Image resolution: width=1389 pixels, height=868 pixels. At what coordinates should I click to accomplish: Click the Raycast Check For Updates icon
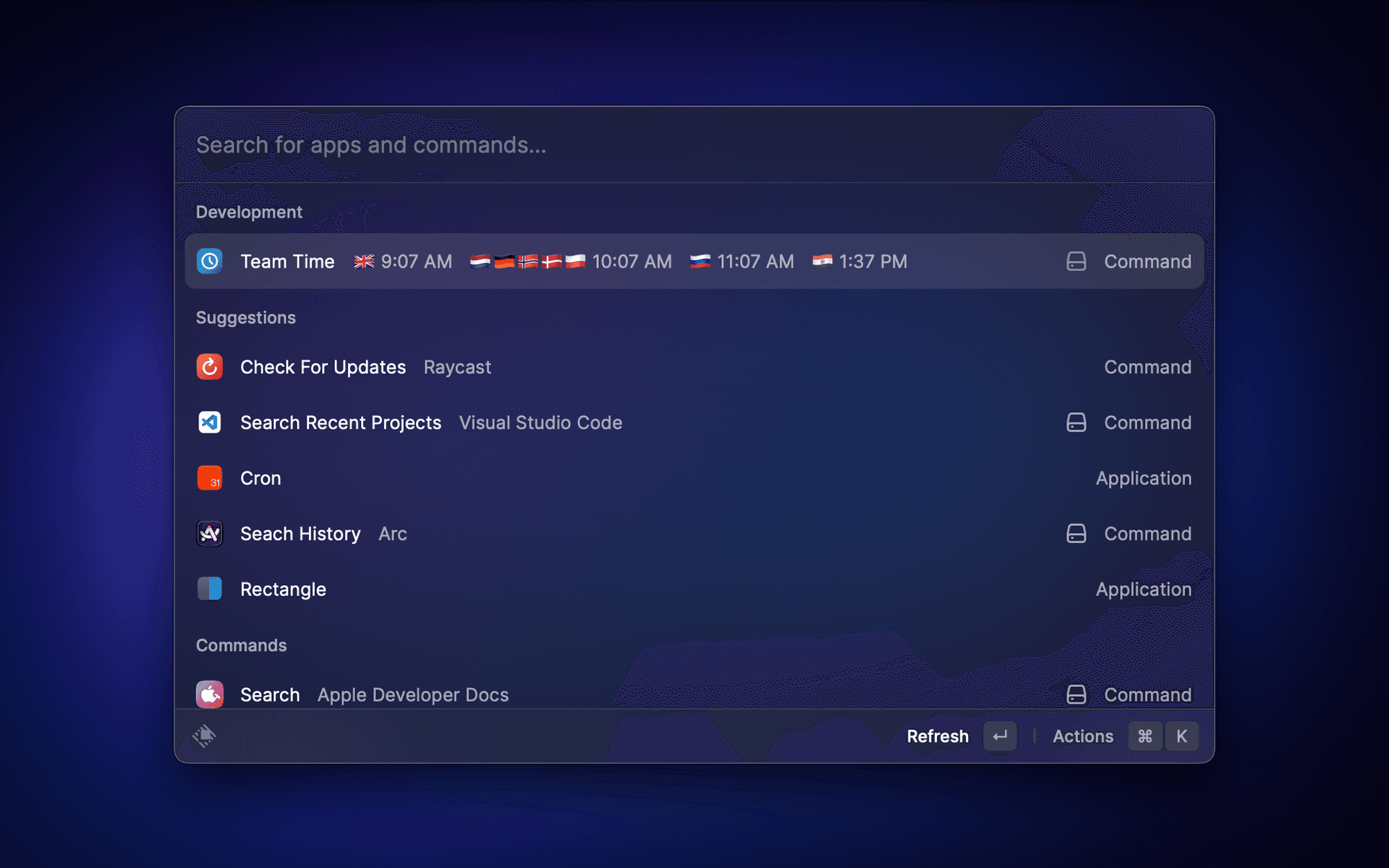pos(210,367)
